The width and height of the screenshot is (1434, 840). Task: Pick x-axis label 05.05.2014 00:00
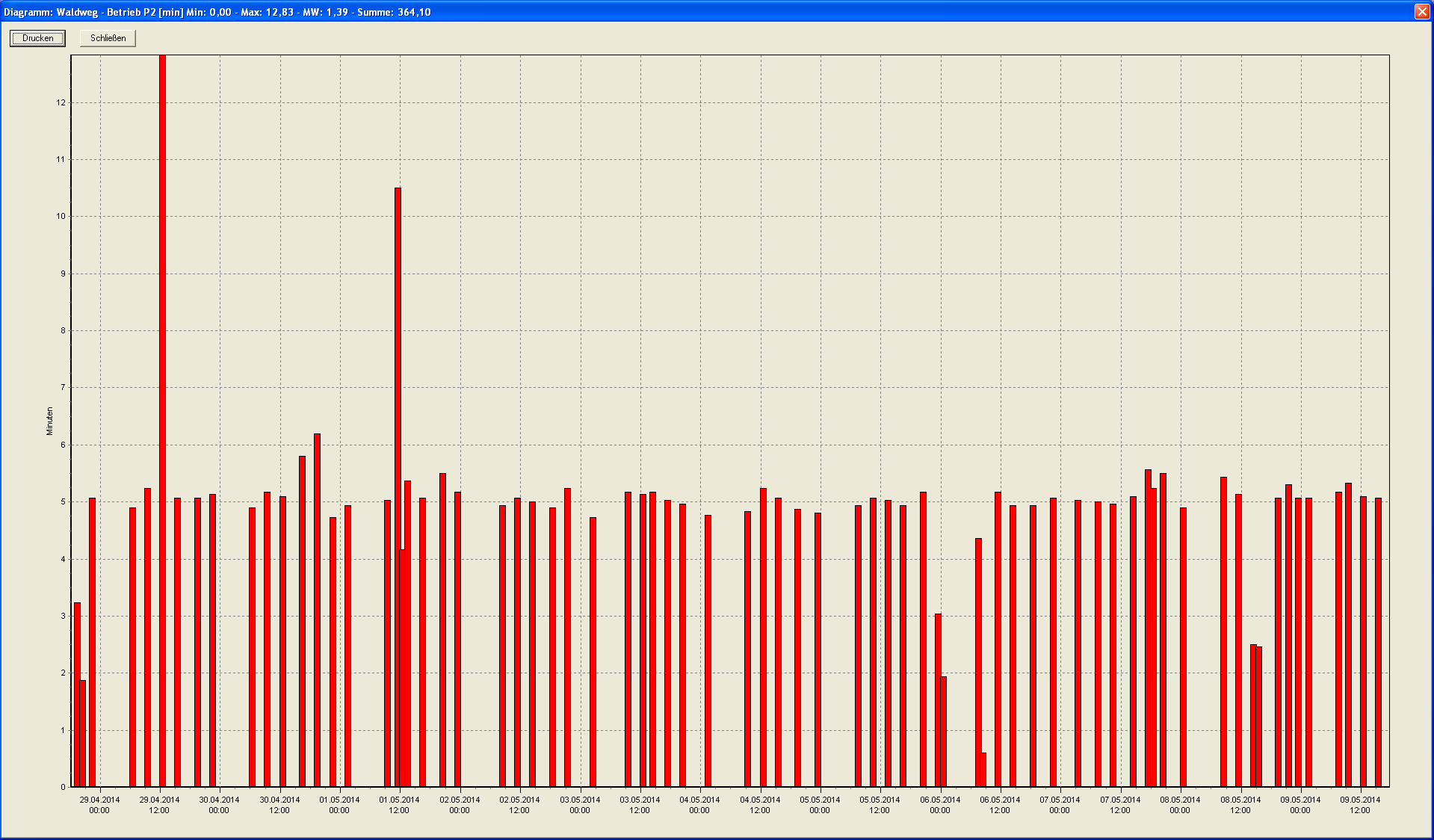(820, 805)
